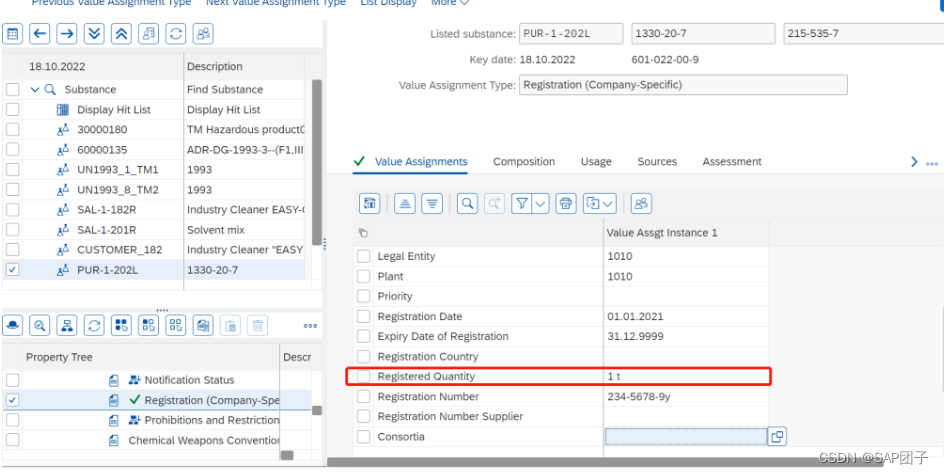Select substance 30000180 in the tree

(x=102, y=129)
